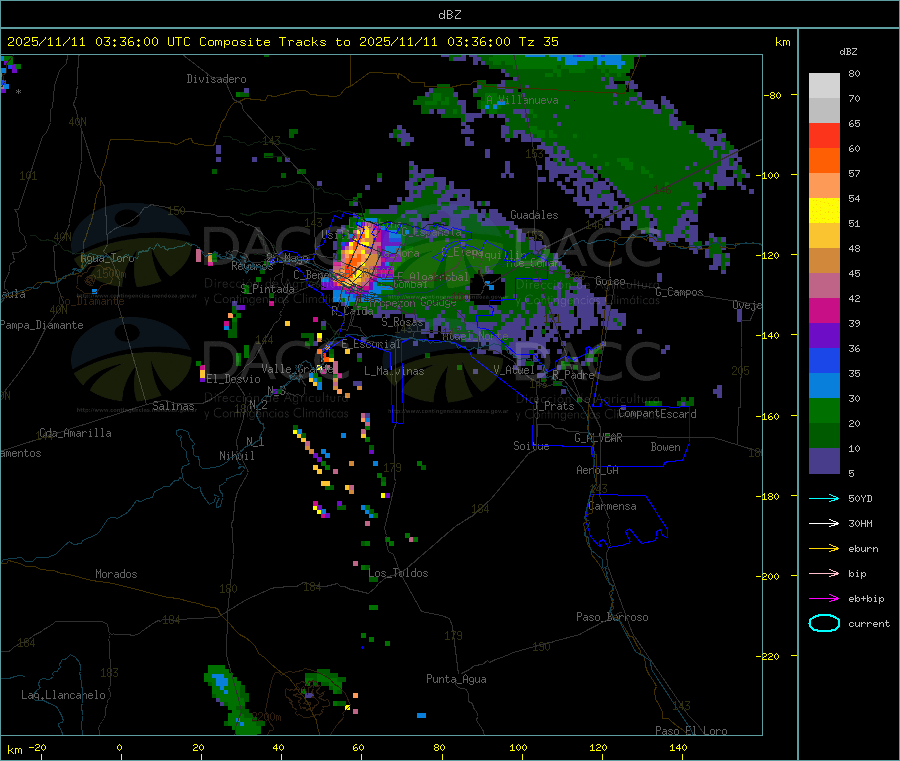Click the Morados place label
The image size is (900, 761).
[117, 574]
